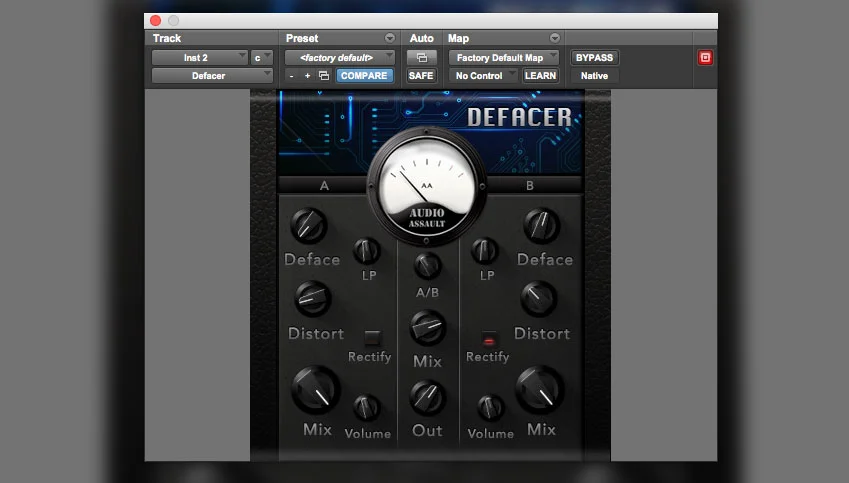Toggle plugin BYPASS
The image size is (849, 483).
coord(594,57)
